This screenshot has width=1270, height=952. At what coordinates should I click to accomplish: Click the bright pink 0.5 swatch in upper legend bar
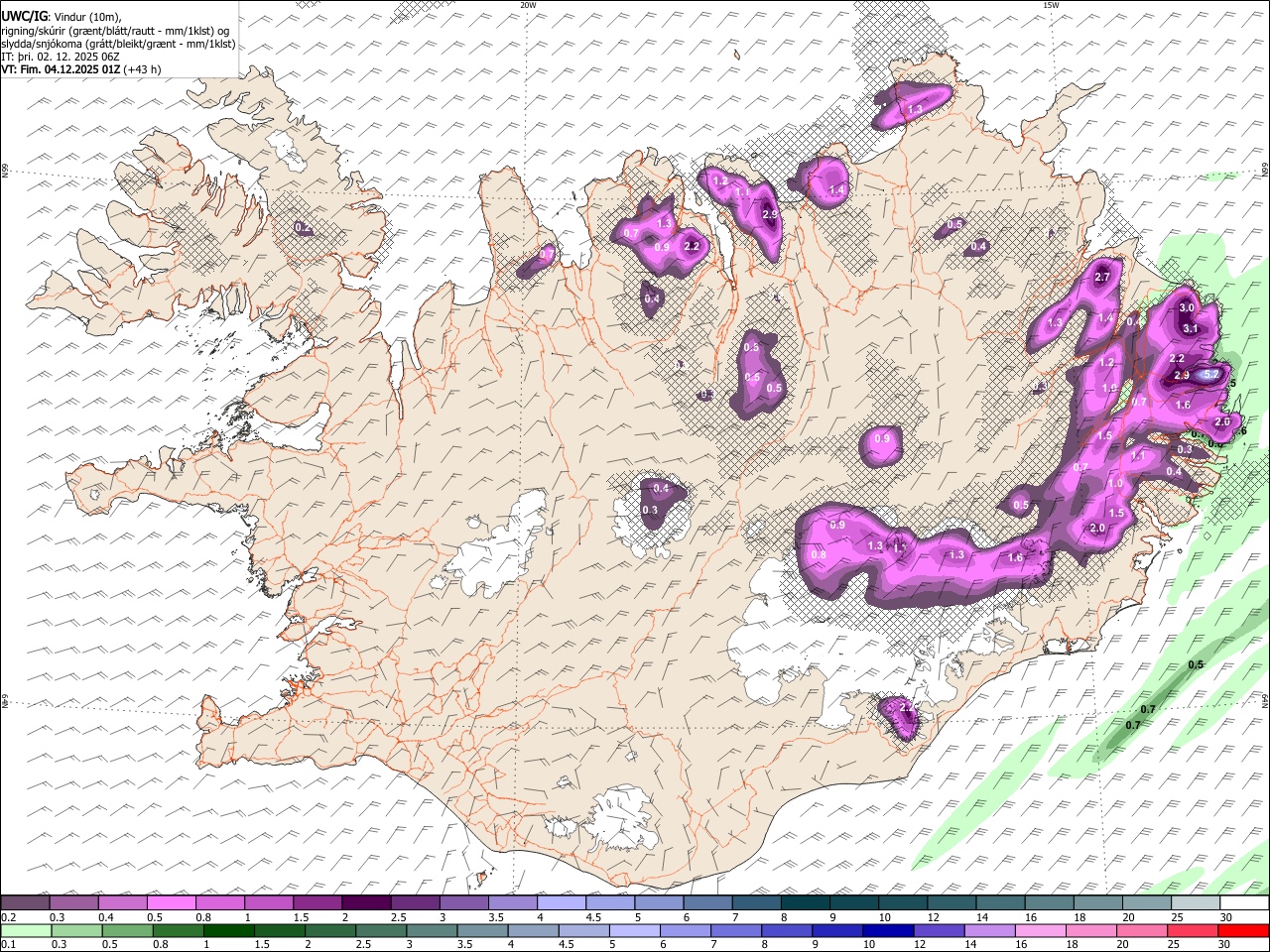(x=172, y=903)
